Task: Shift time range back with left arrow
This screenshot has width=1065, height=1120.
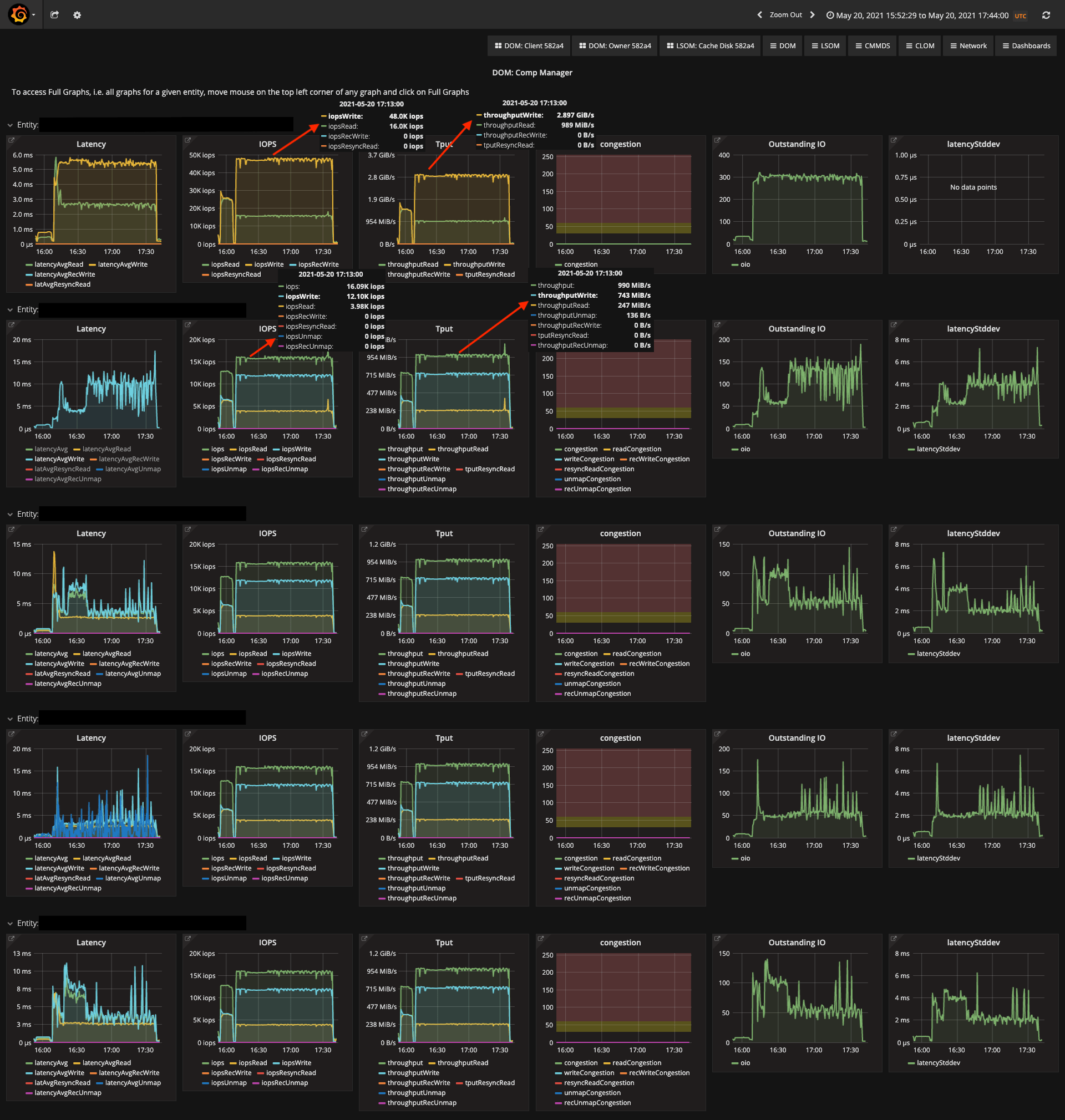Action: 759,15
